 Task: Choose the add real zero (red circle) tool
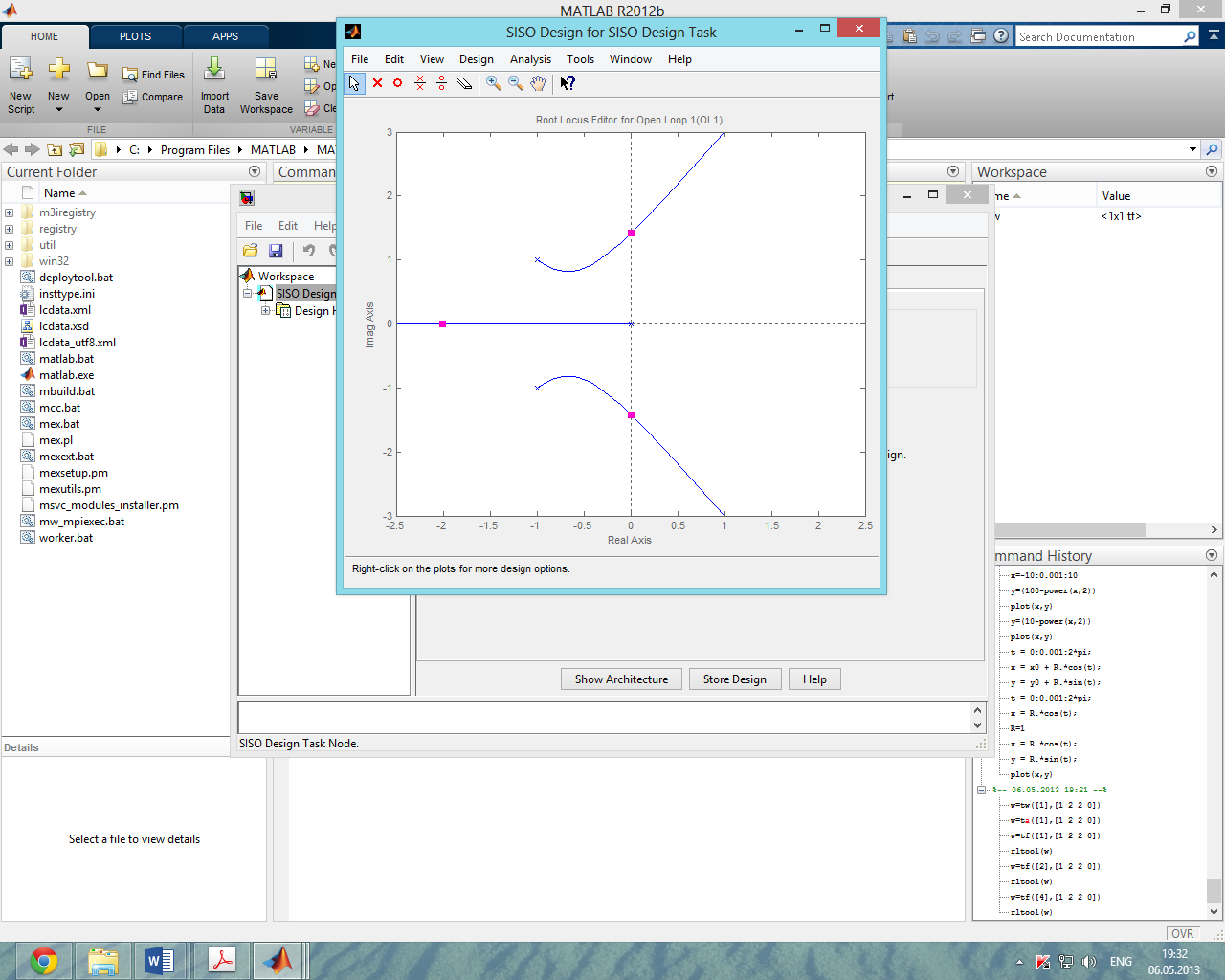click(x=398, y=83)
